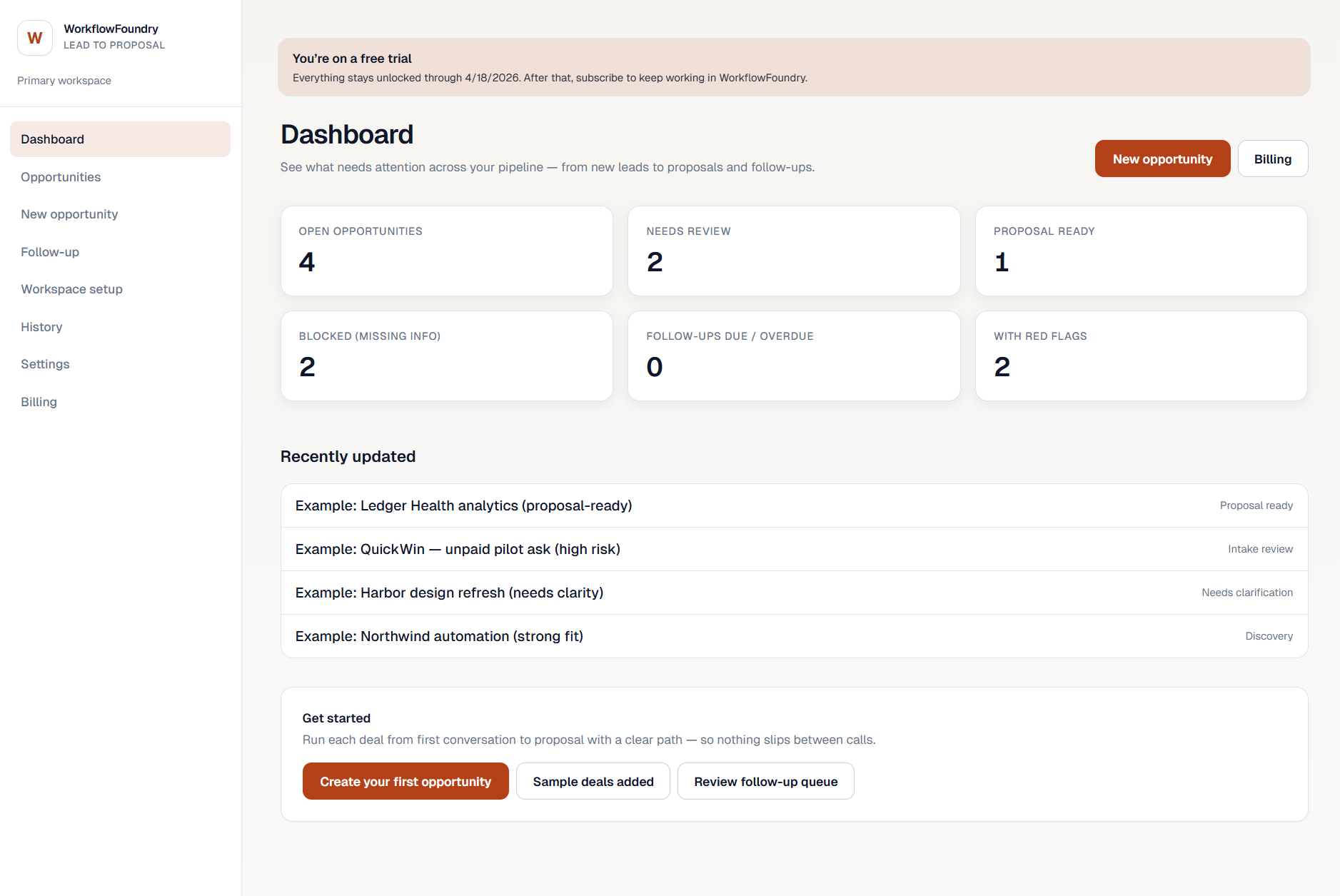Screen dimensions: 1340x896
Task: Open the Ledger Health analytics opportunity
Action: [x=463, y=505]
